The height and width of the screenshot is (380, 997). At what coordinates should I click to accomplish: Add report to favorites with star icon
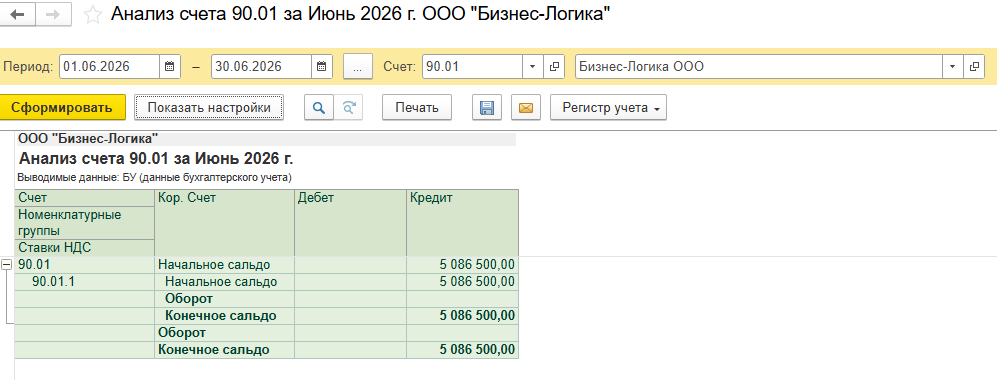pos(93,15)
